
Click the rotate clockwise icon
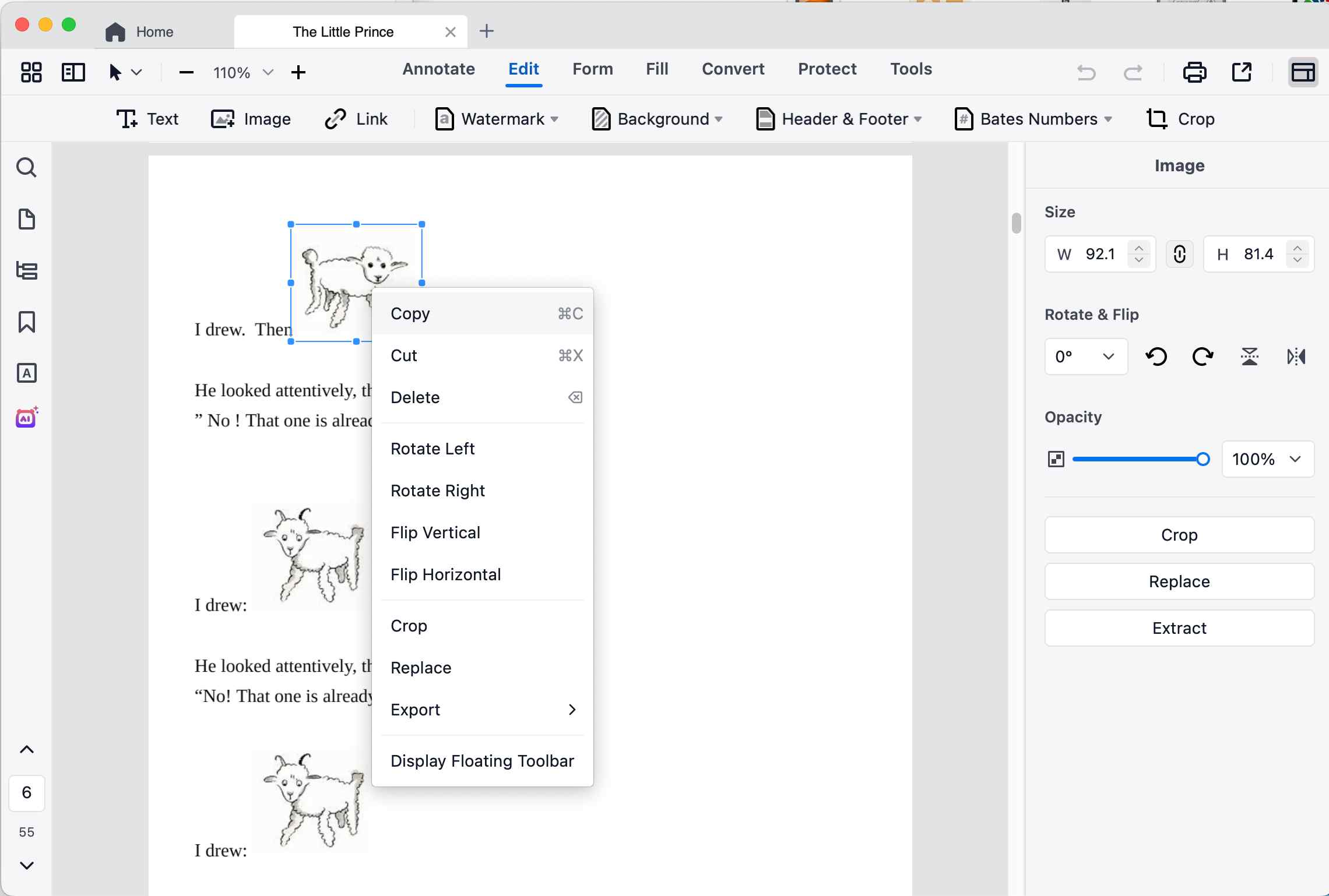(1203, 356)
